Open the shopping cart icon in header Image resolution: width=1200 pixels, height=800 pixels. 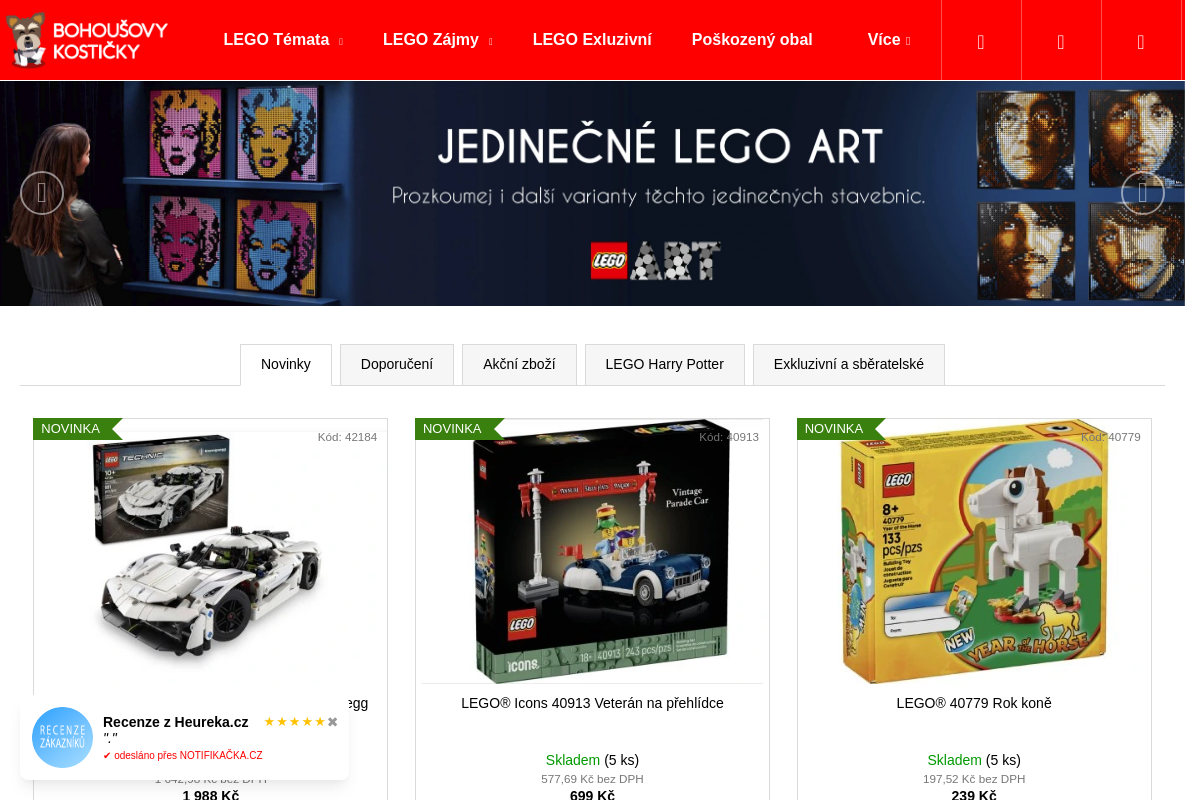tap(1141, 41)
